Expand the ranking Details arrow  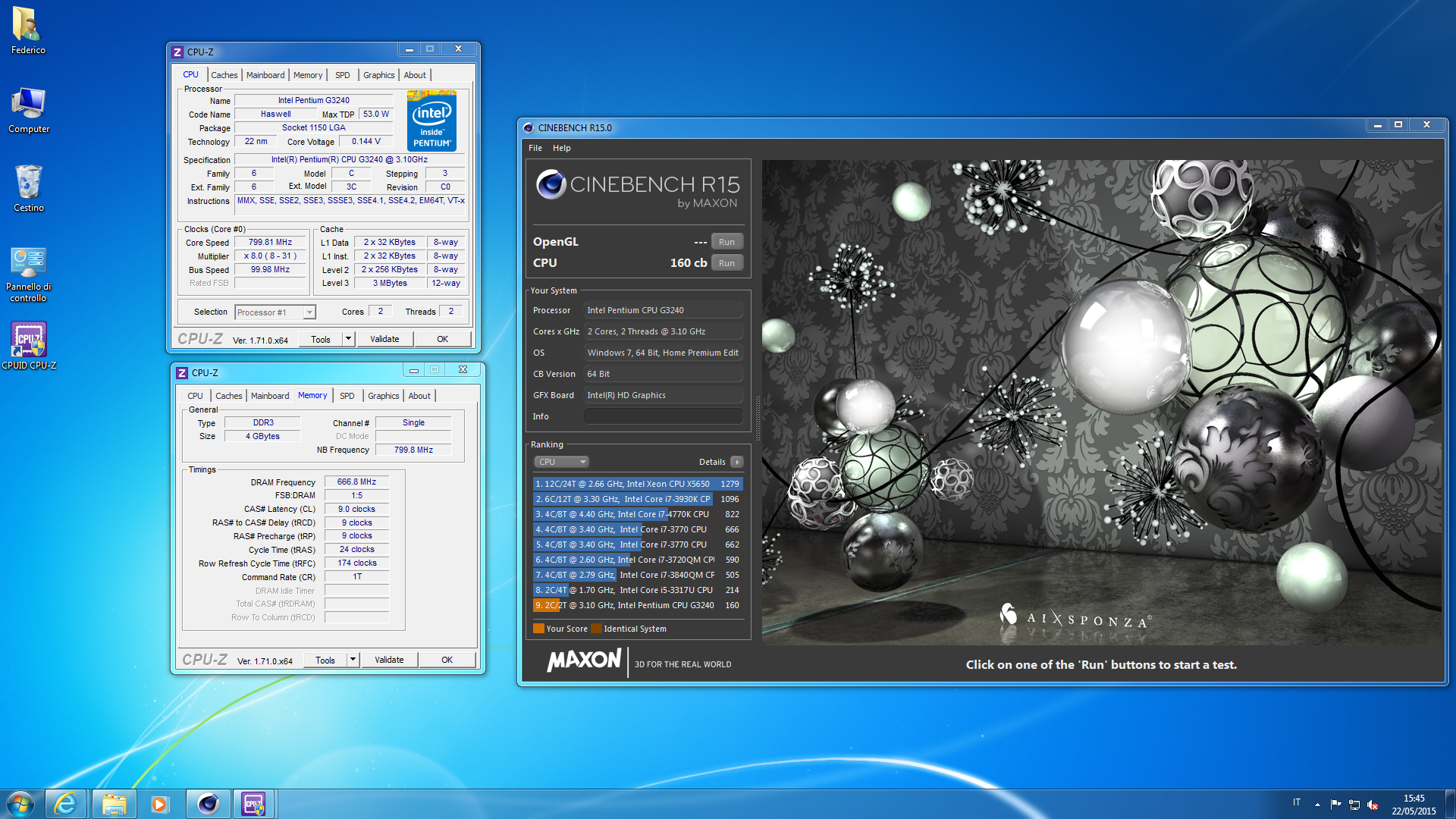pyautogui.click(x=736, y=462)
